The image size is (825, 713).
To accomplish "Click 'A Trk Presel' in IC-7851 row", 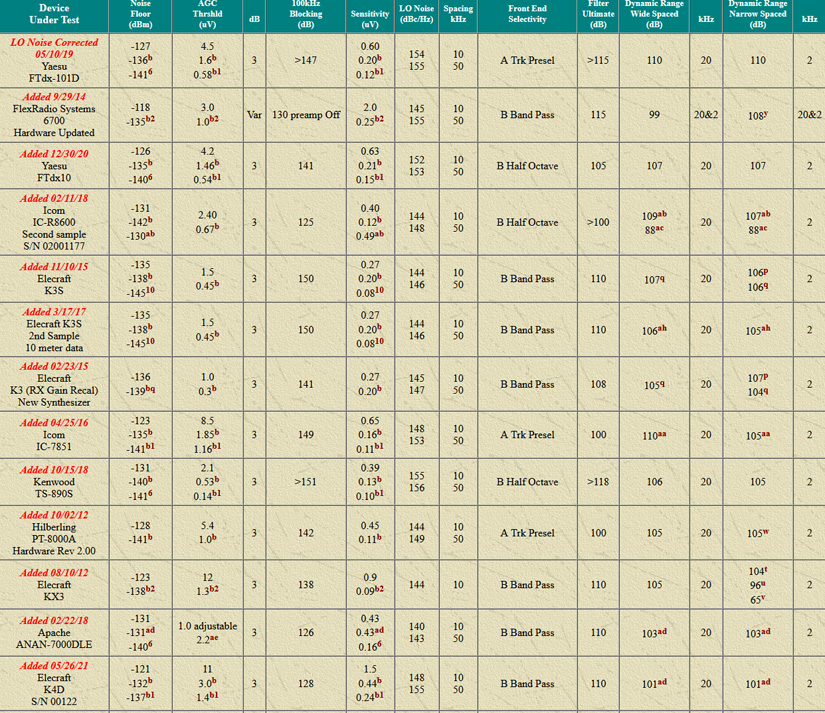I will 527,435.
